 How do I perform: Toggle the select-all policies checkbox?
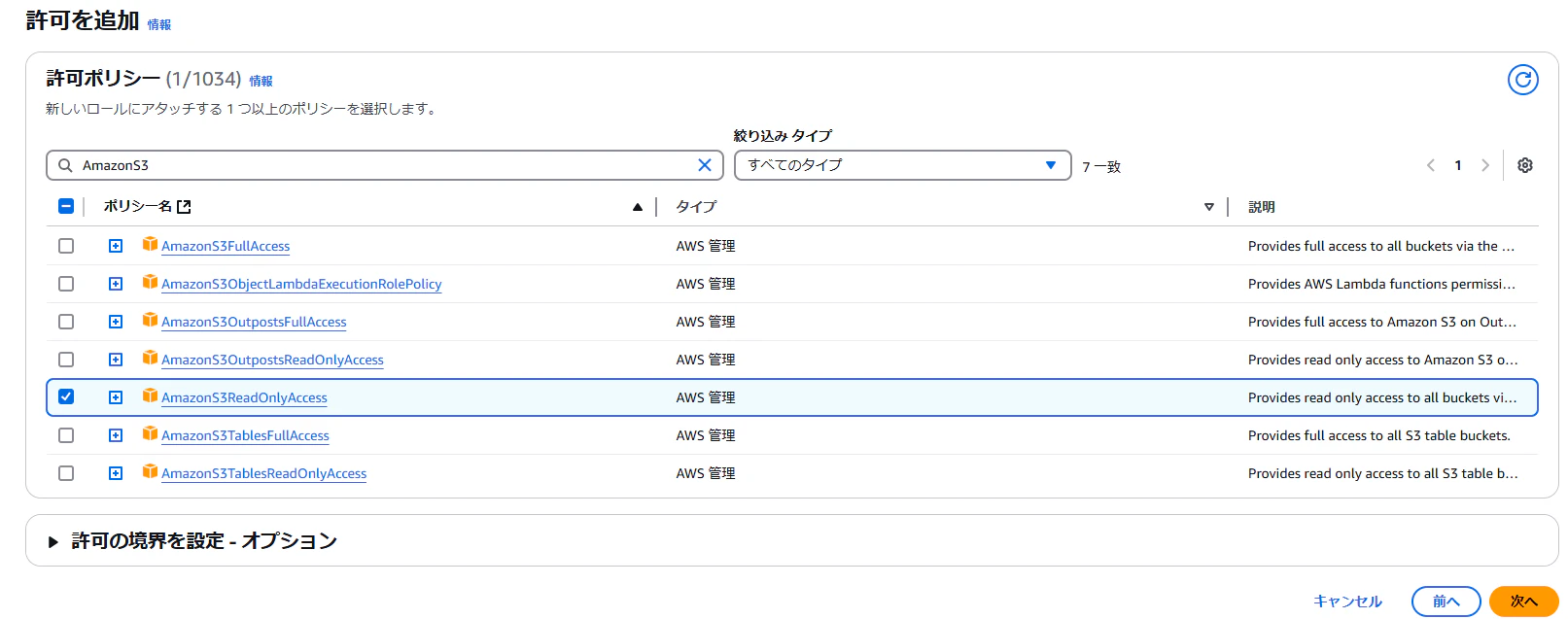click(x=66, y=206)
